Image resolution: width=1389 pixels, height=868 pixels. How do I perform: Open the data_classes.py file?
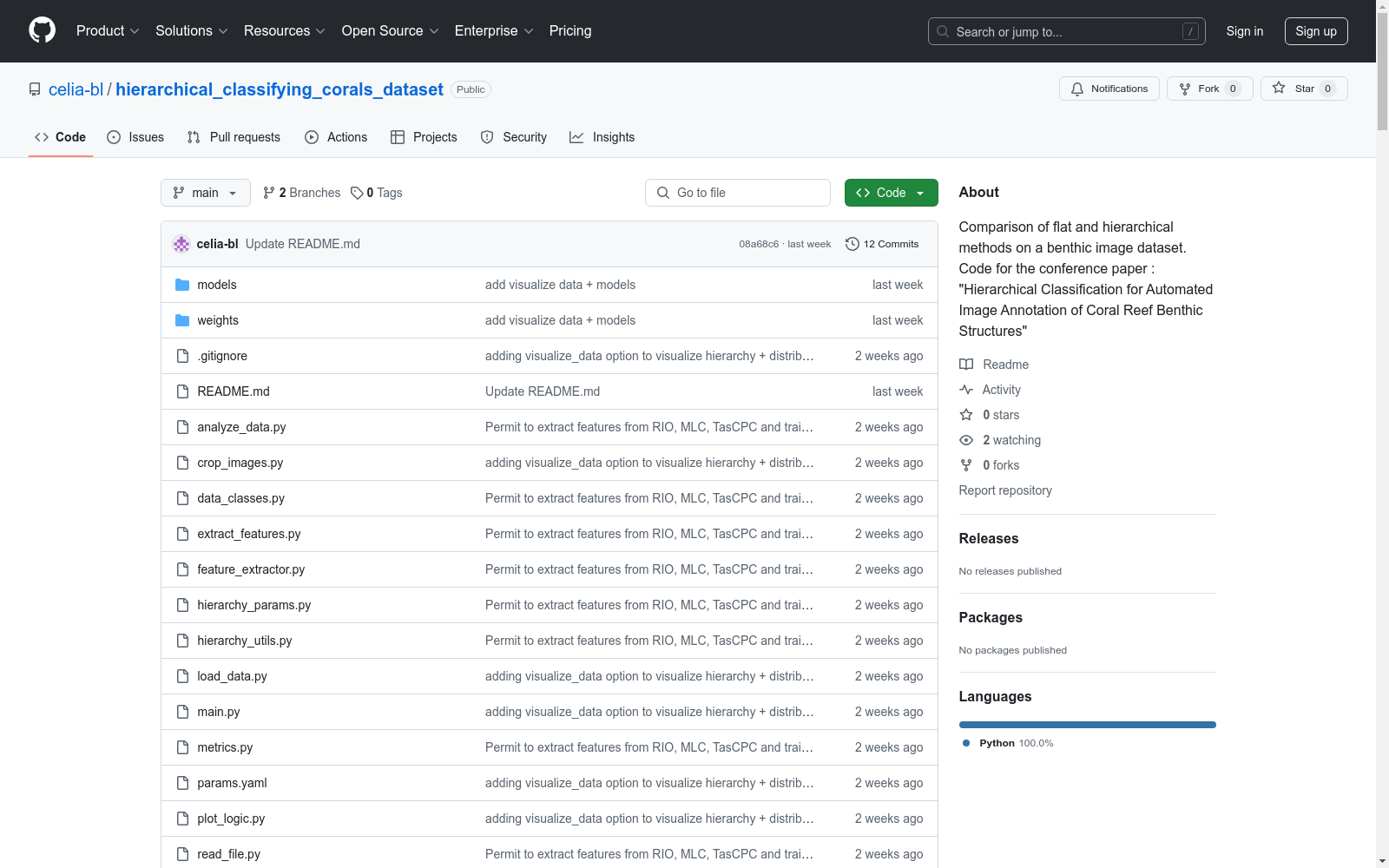240,498
